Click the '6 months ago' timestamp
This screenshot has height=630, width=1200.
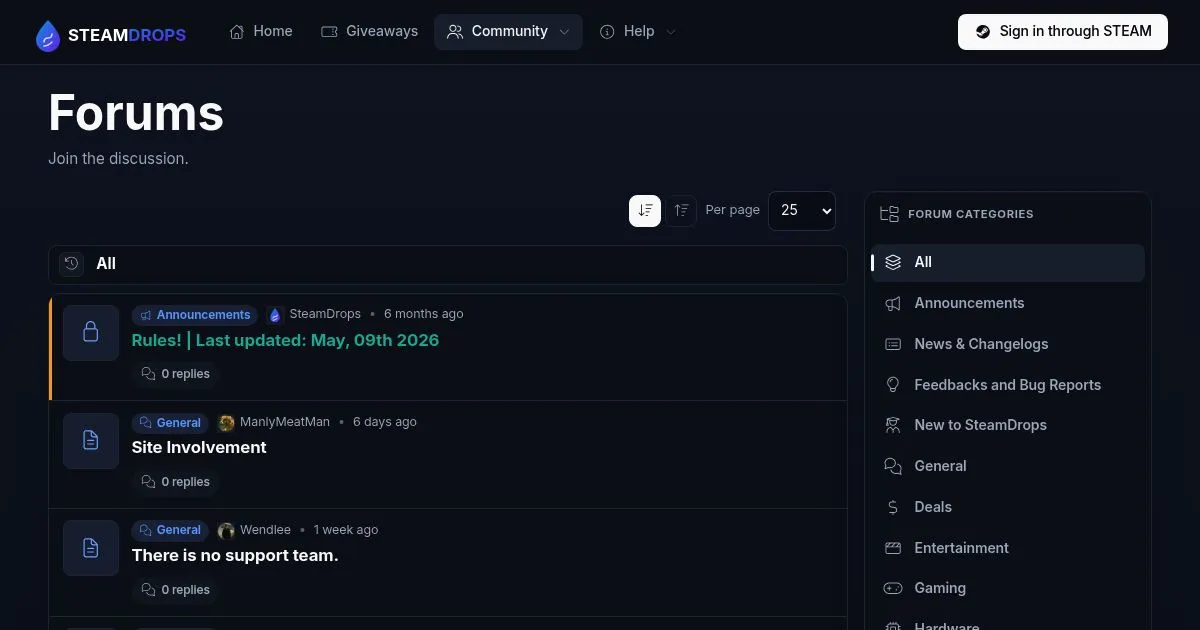[424, 314]
